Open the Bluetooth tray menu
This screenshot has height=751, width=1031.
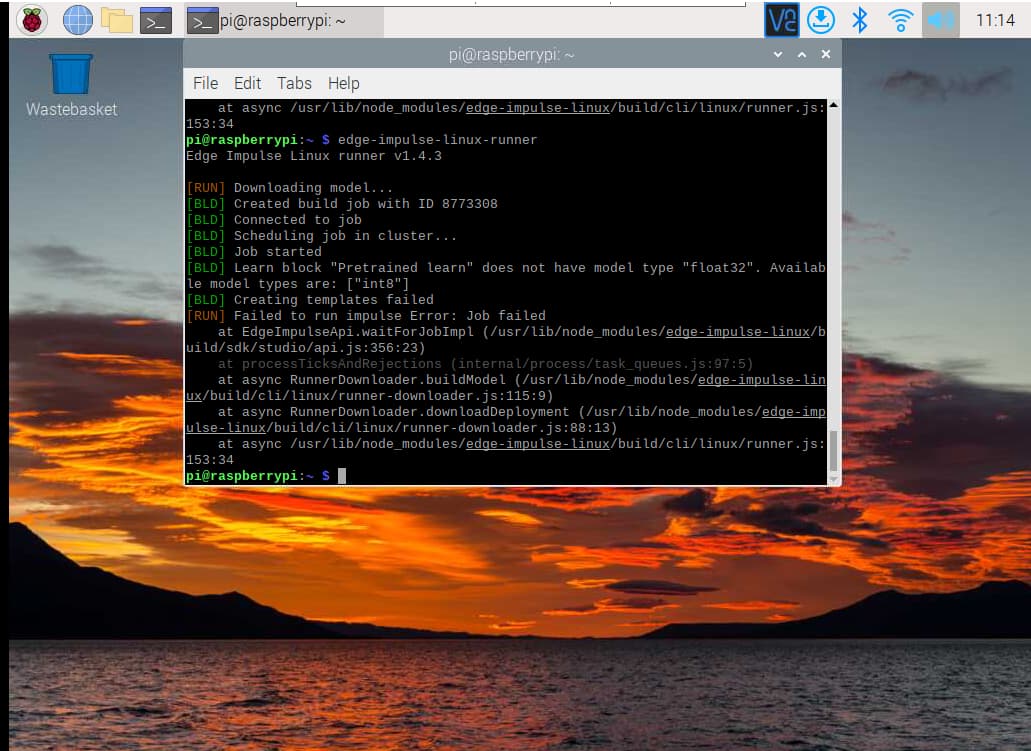pos(859,19)
